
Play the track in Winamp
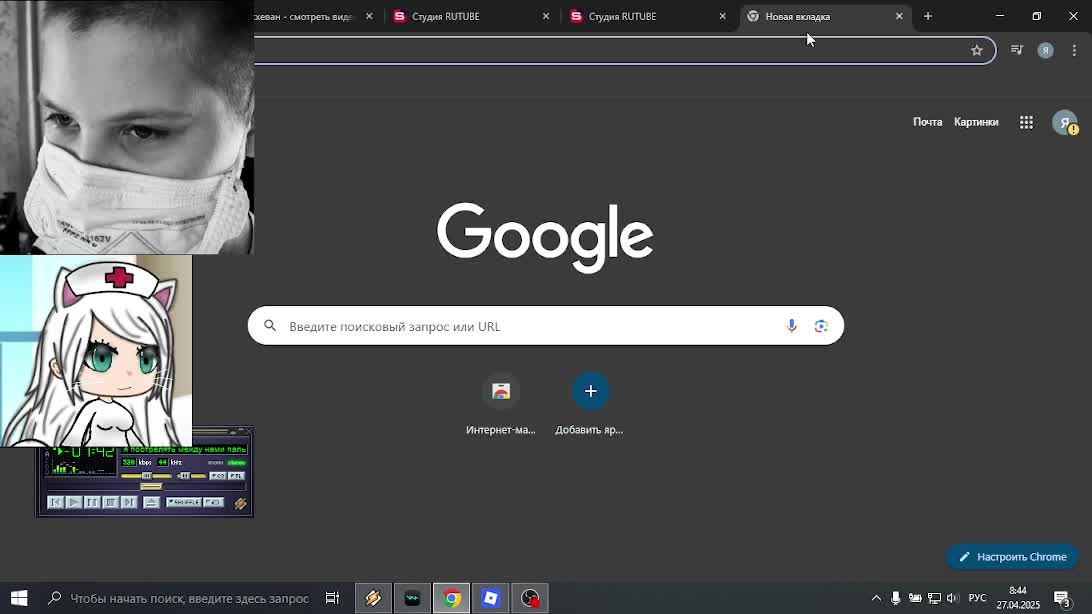point(74,502)
